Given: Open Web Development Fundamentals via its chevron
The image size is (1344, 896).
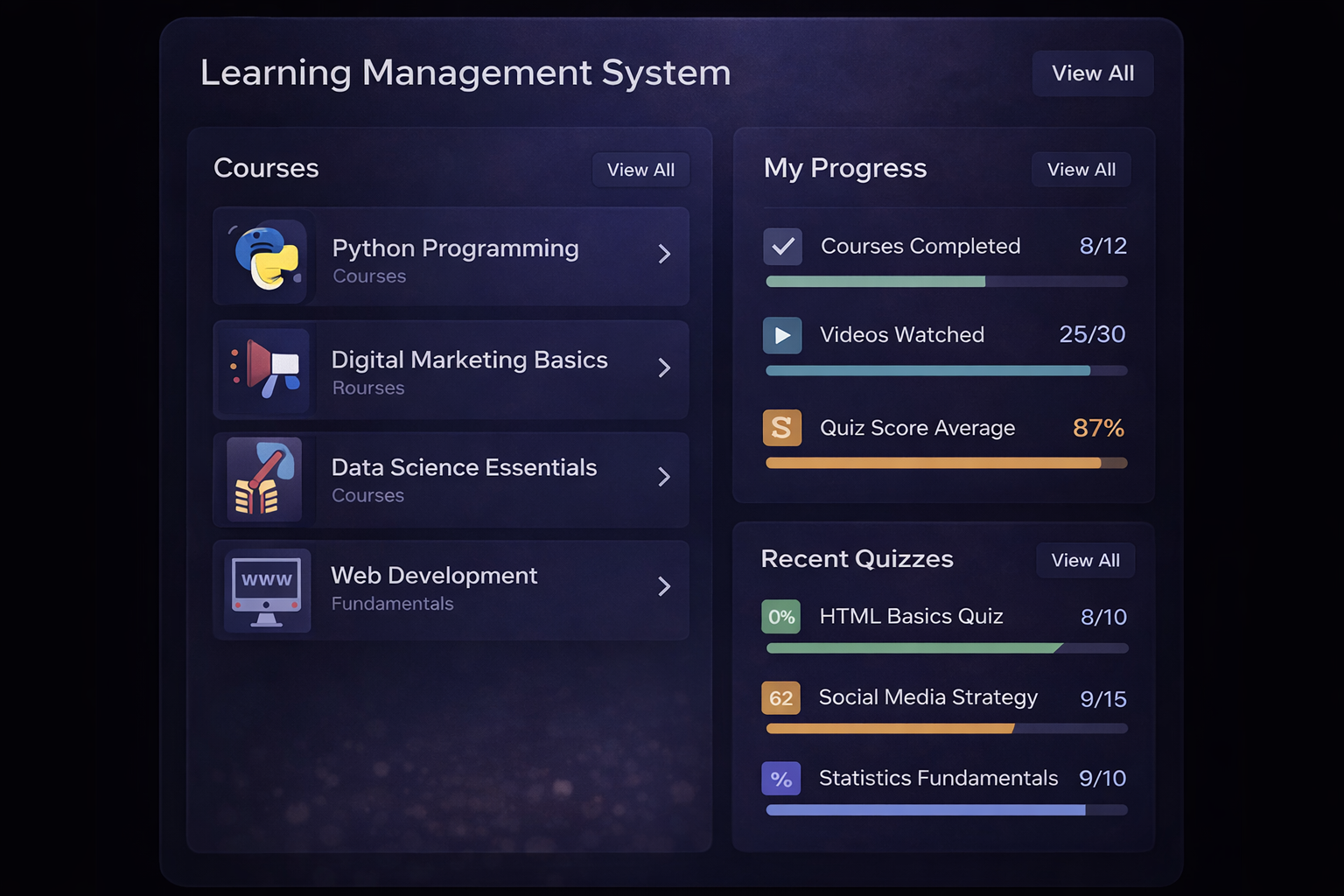Looking at the screenshot, I should (664, 586).
